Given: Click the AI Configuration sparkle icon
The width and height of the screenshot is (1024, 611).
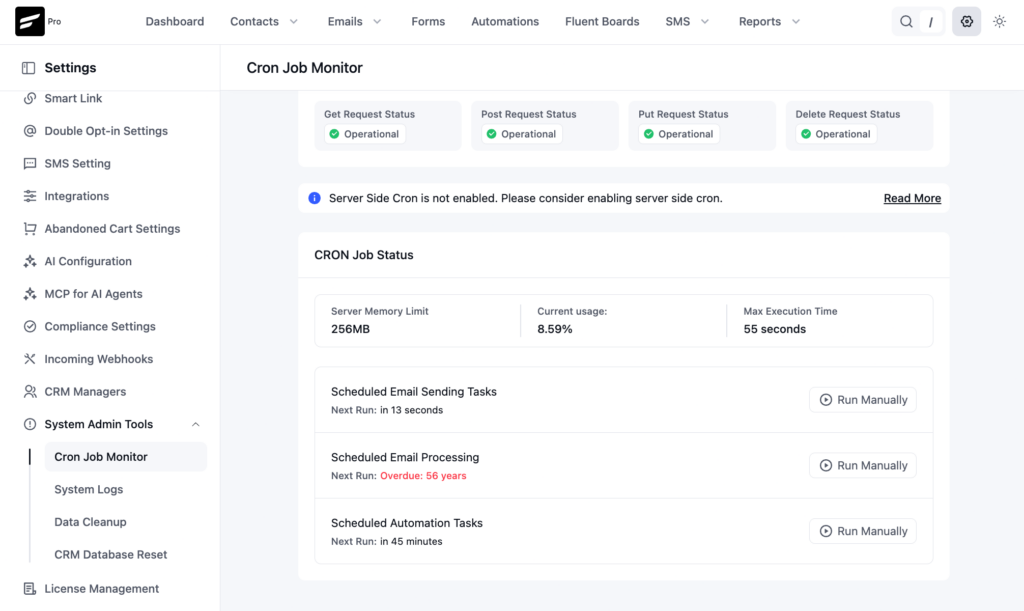Looking at the screenshot, I should pyautogui.click(x=29, y=262).
